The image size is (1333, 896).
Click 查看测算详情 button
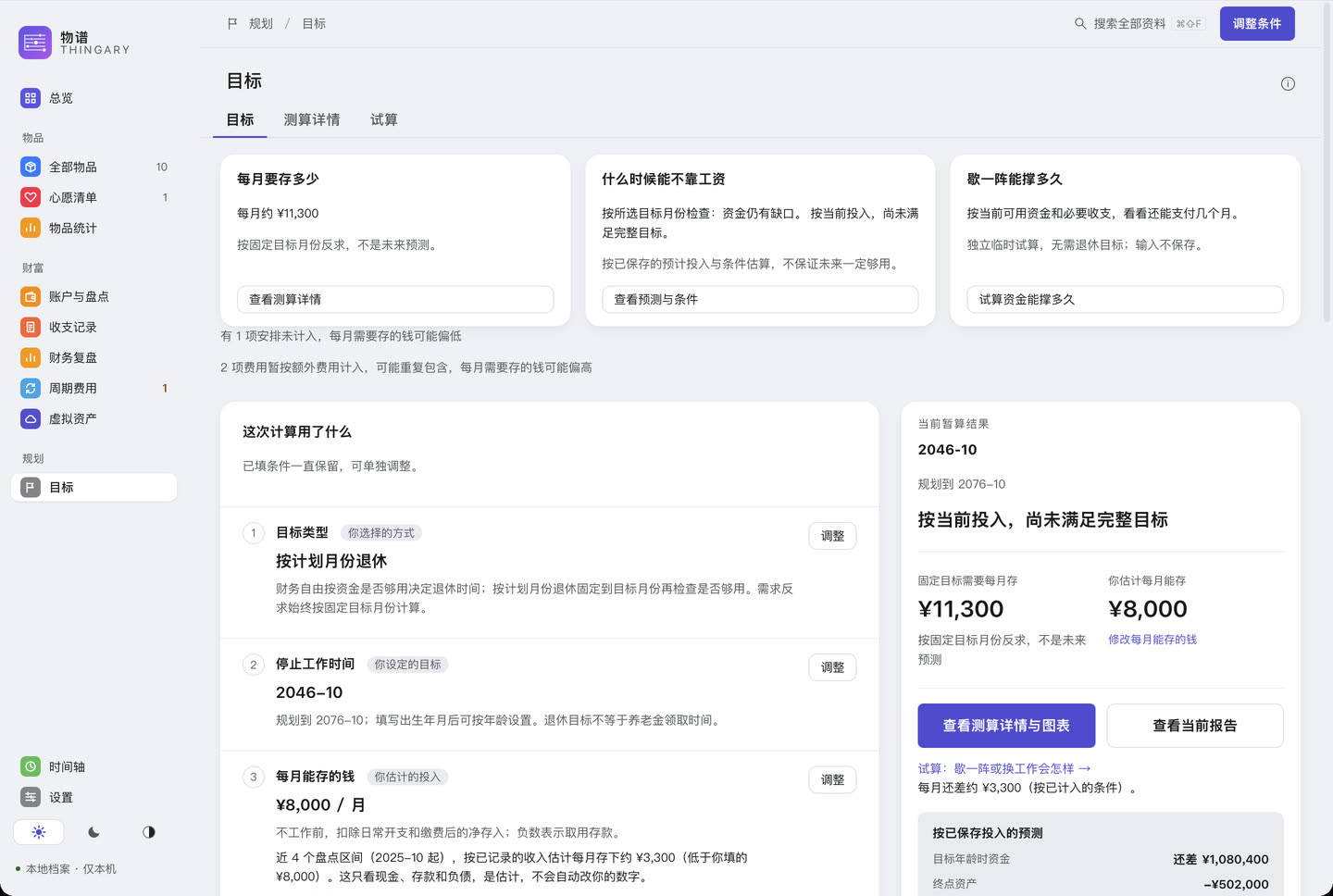coord(395,300)
